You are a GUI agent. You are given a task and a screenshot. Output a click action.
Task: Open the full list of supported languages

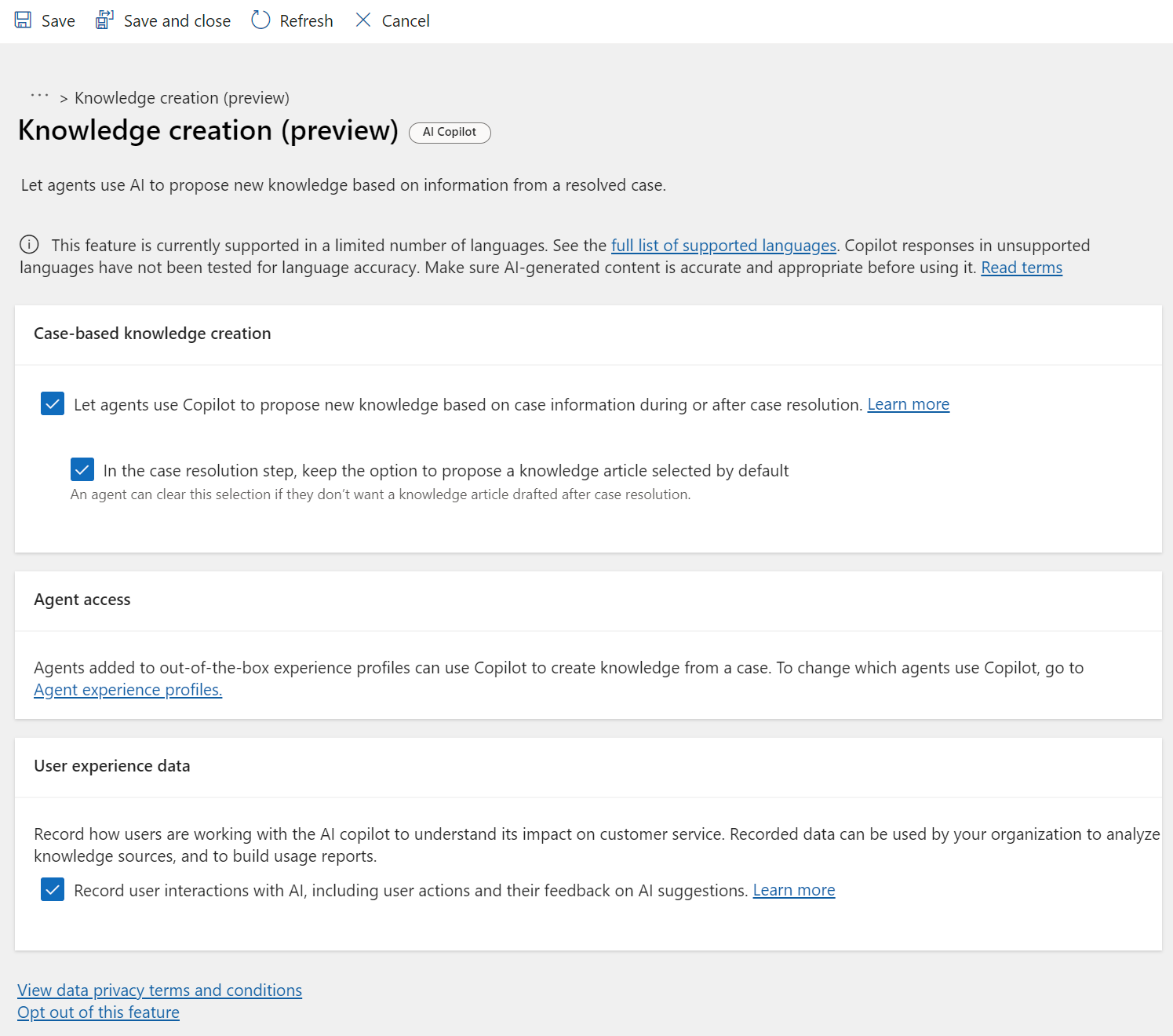point(723,245)
